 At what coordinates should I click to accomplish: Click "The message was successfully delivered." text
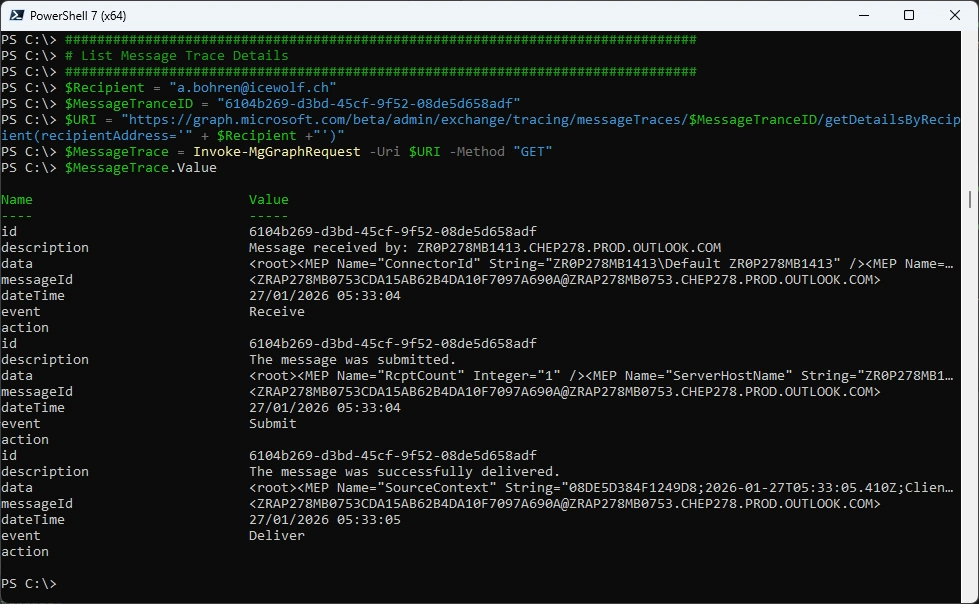click(x=404, y=471)
